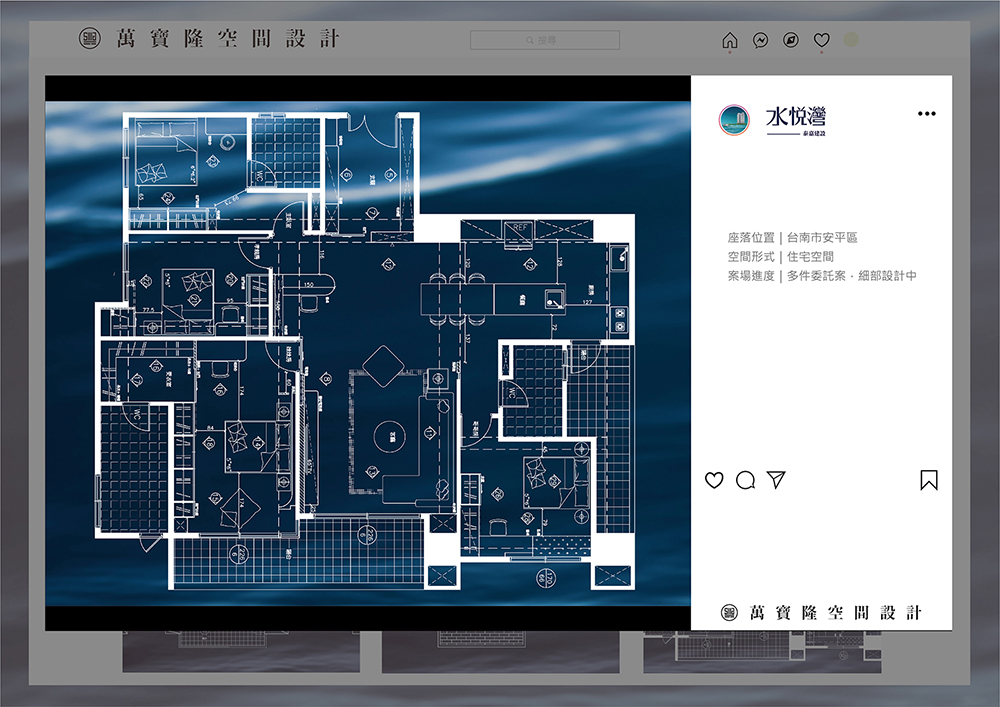
Task: Open the three-dot post options menu
Action: click(x=927, y=114)
